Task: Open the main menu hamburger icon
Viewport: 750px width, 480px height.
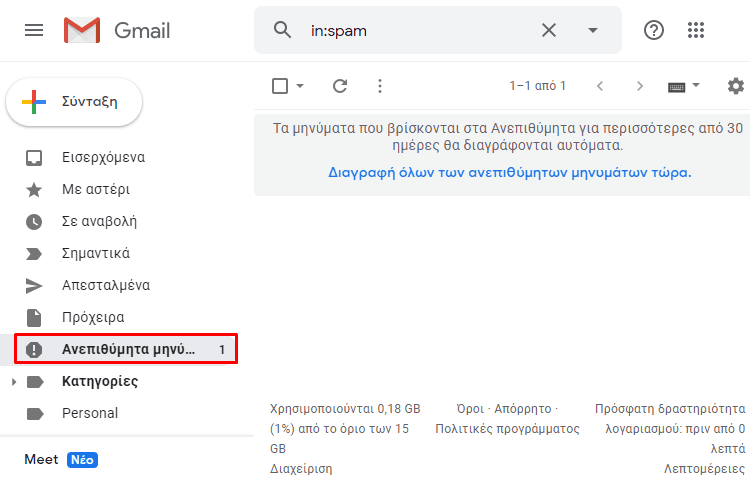Action: [x=34, y=31]
